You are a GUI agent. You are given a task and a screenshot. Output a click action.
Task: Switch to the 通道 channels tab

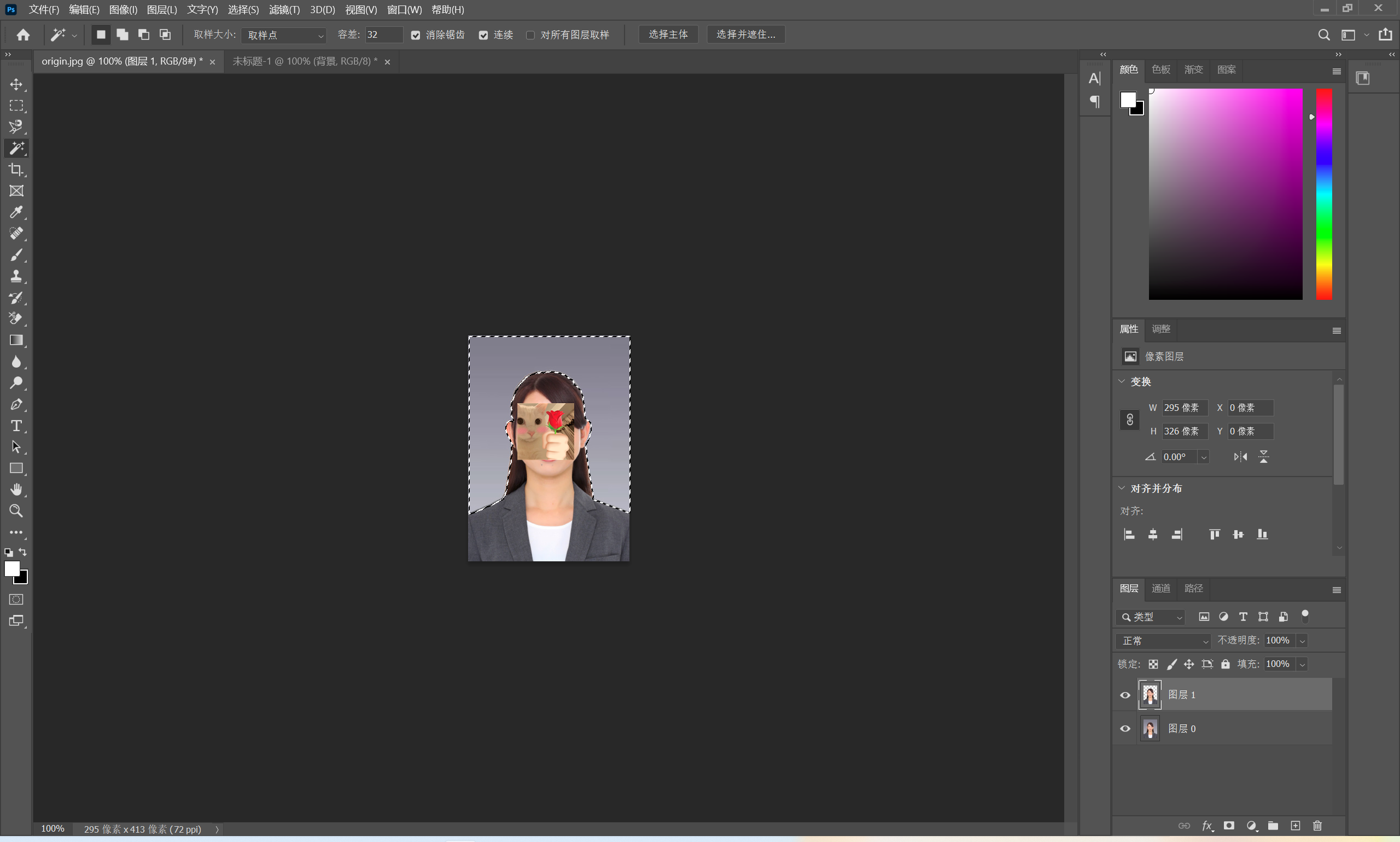[x=1160, y=588]
